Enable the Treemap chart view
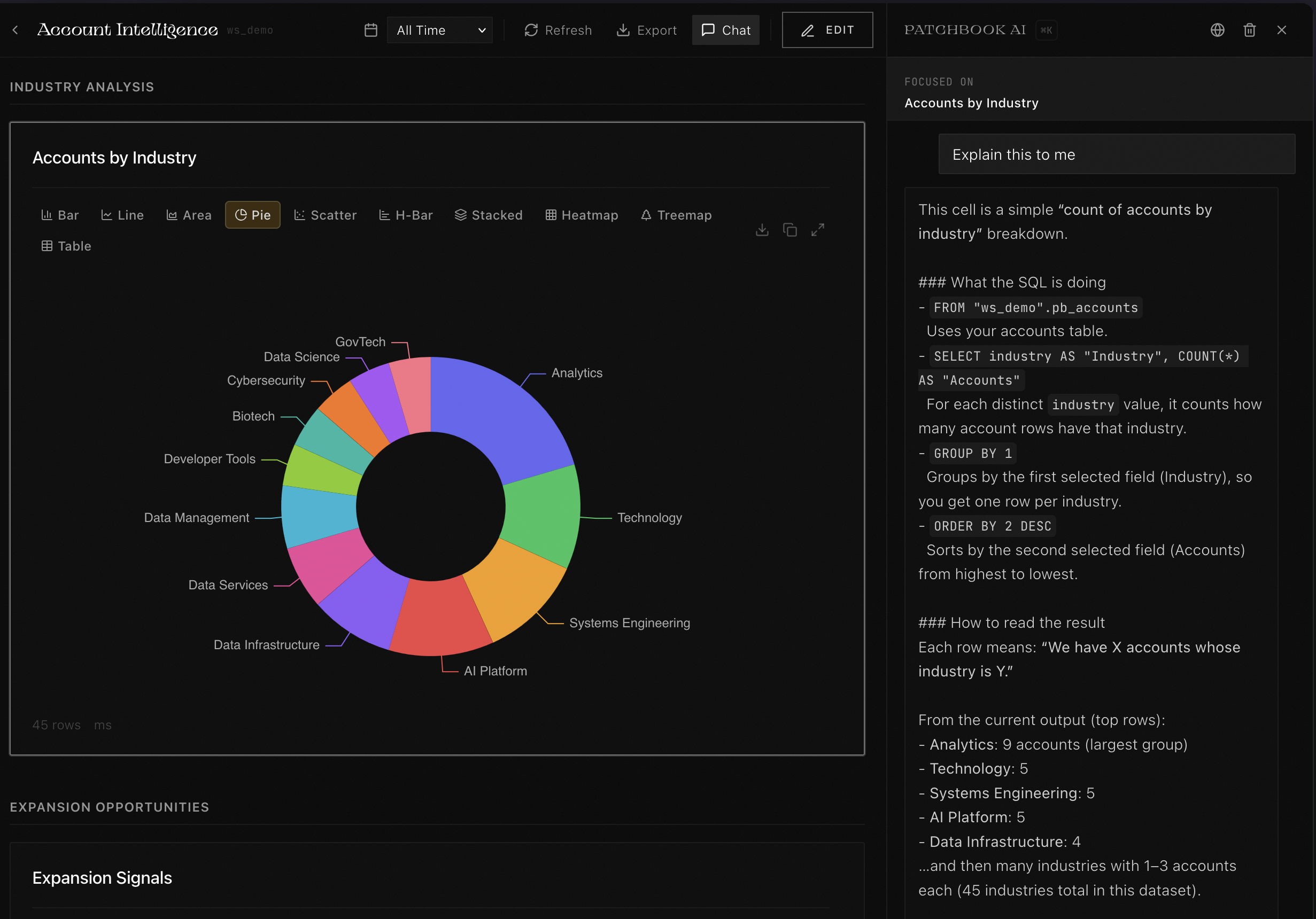The image size is (1316, 919). [x=676, y=215]
